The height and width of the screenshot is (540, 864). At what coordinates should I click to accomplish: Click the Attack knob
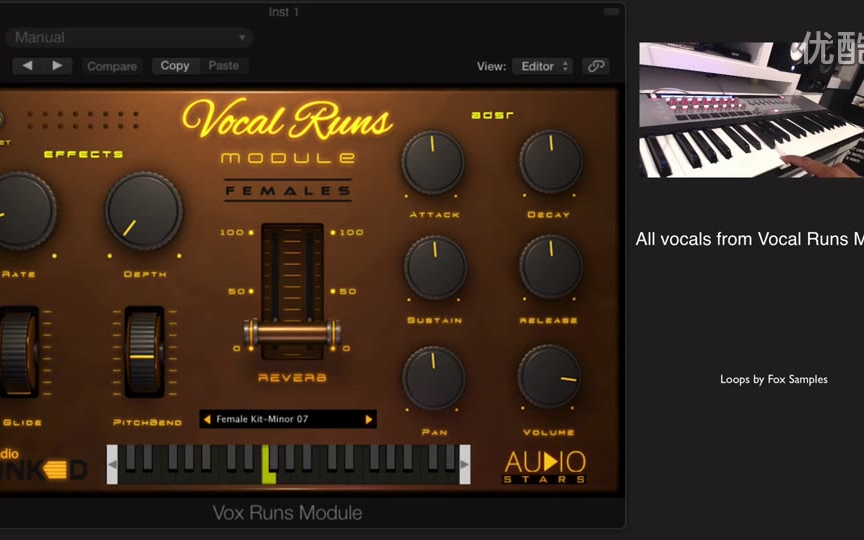click(433, 162)
